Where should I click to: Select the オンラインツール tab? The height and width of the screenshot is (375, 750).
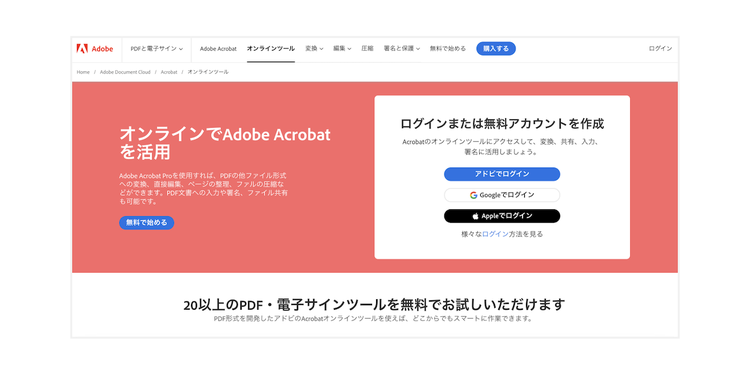(271, 49)
